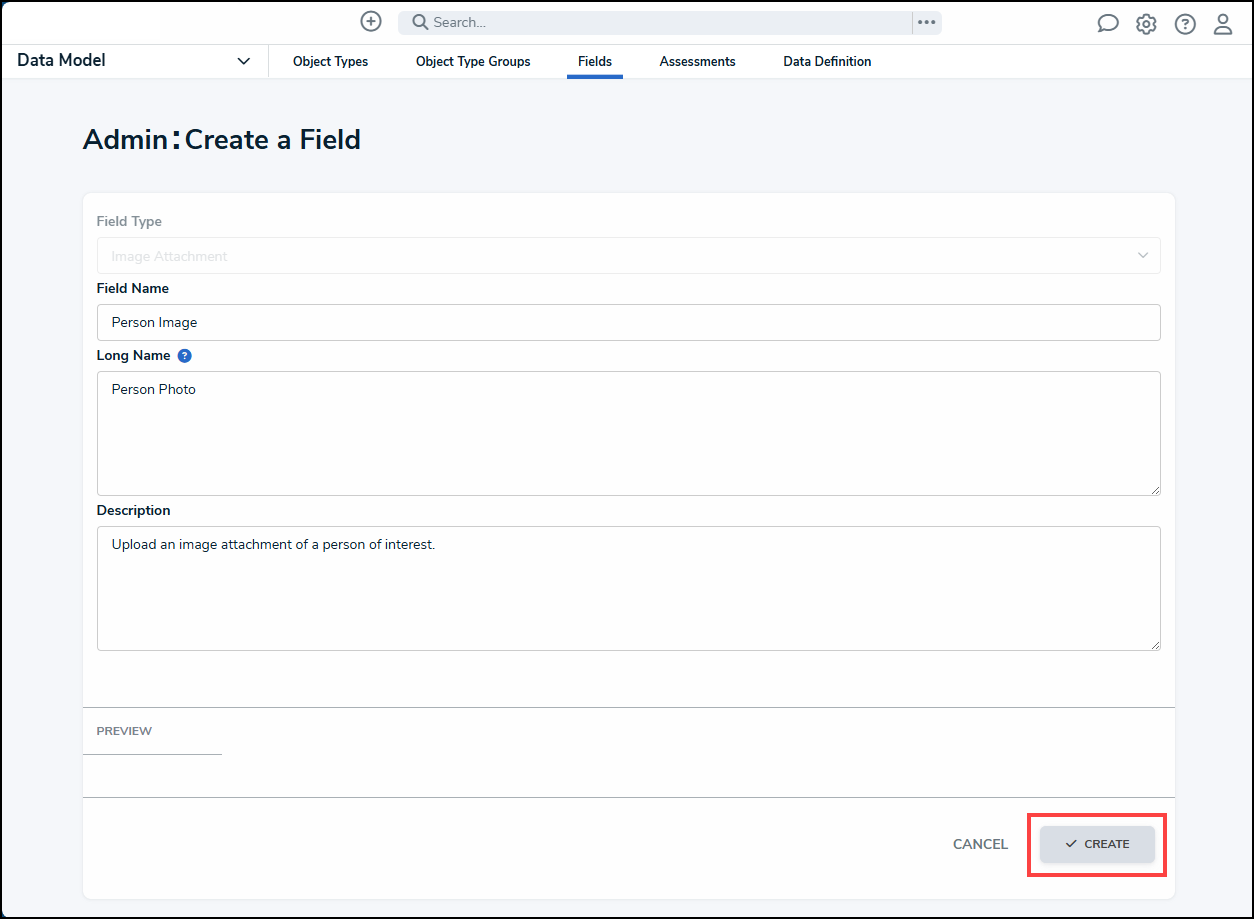Select the PREVIEW tab
This screenshot has height=919, width=1254.
pyautogui.click(x=123, y=731)
